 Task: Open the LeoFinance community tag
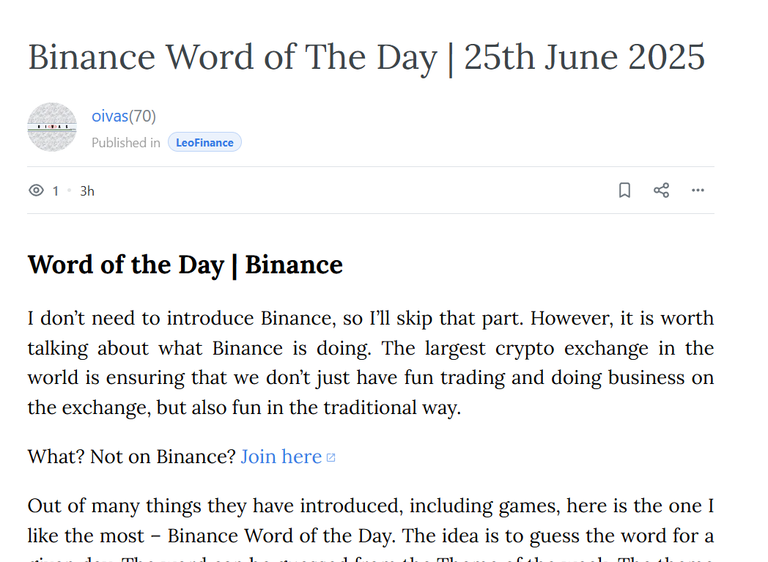pos(205,142)
